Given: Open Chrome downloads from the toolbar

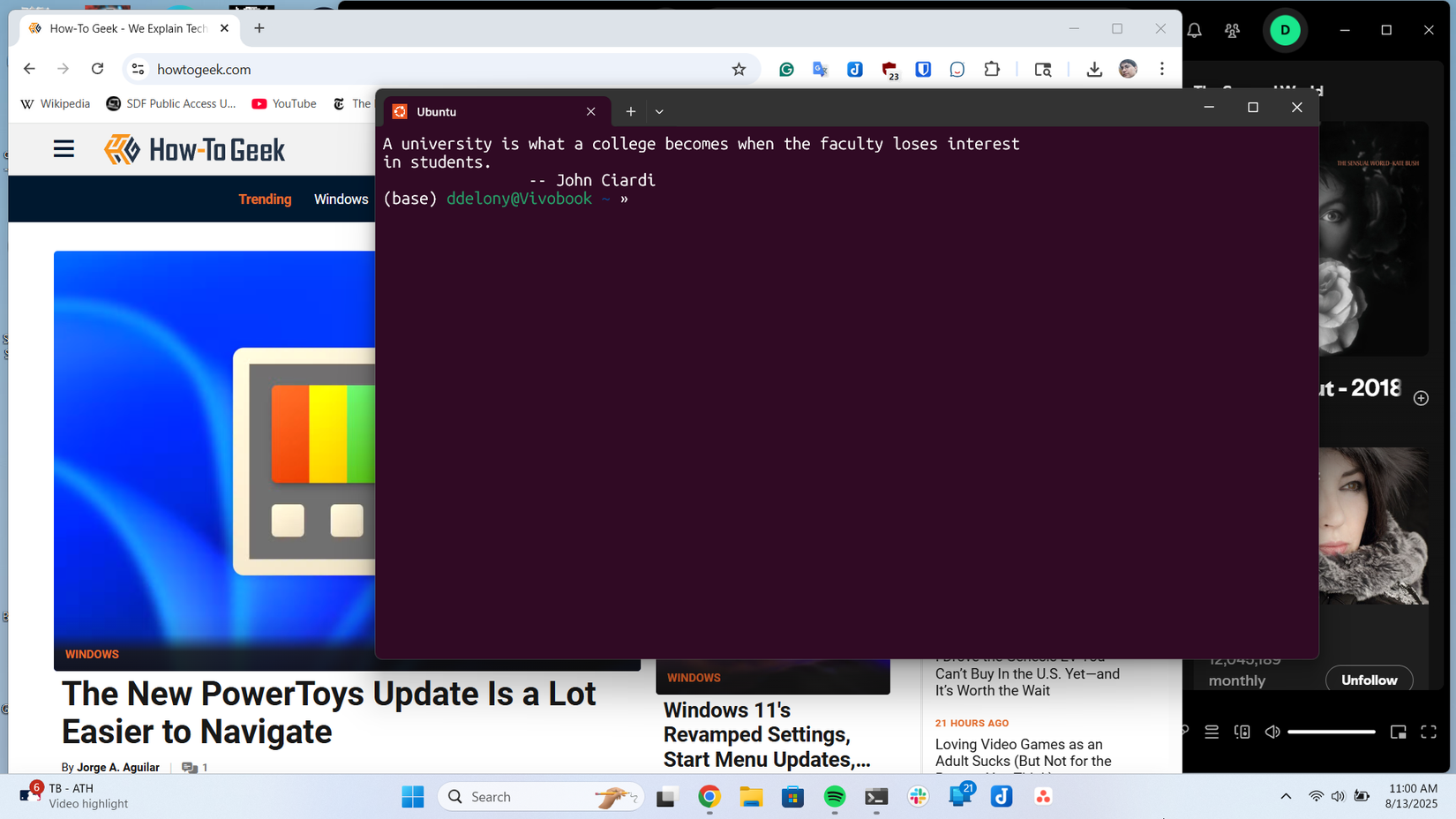Looking at the screenshot, I should [1094, 69].
